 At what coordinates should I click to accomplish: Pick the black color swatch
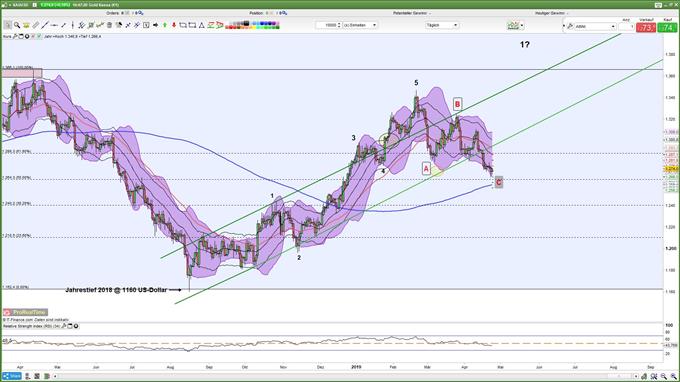pyautogui.click(x=246, y=23)
